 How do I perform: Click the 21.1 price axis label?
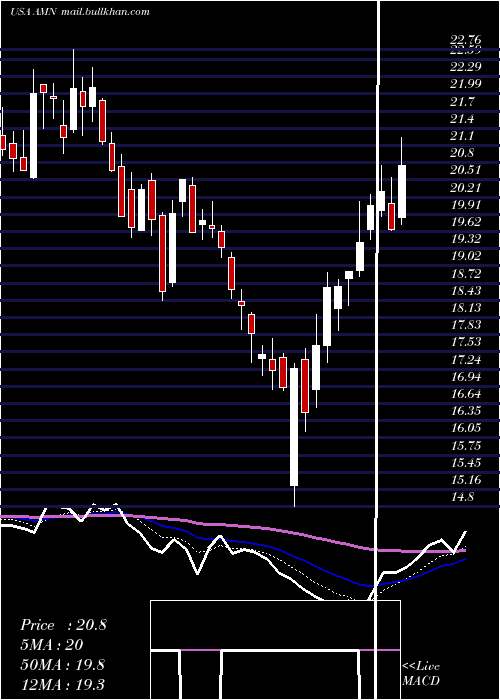(x=462, y=136)
